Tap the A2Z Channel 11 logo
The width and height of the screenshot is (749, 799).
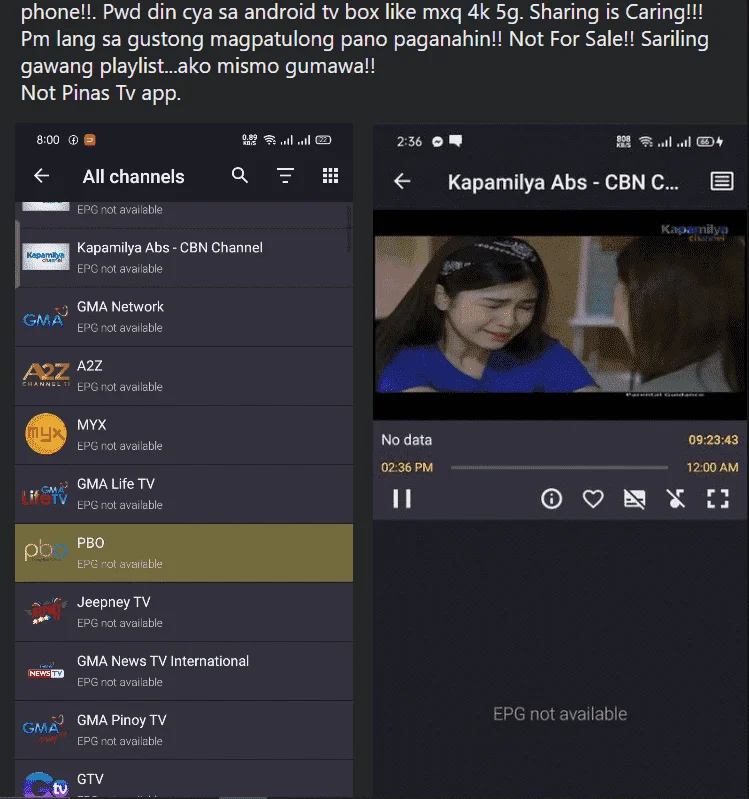tap(46, 375)
